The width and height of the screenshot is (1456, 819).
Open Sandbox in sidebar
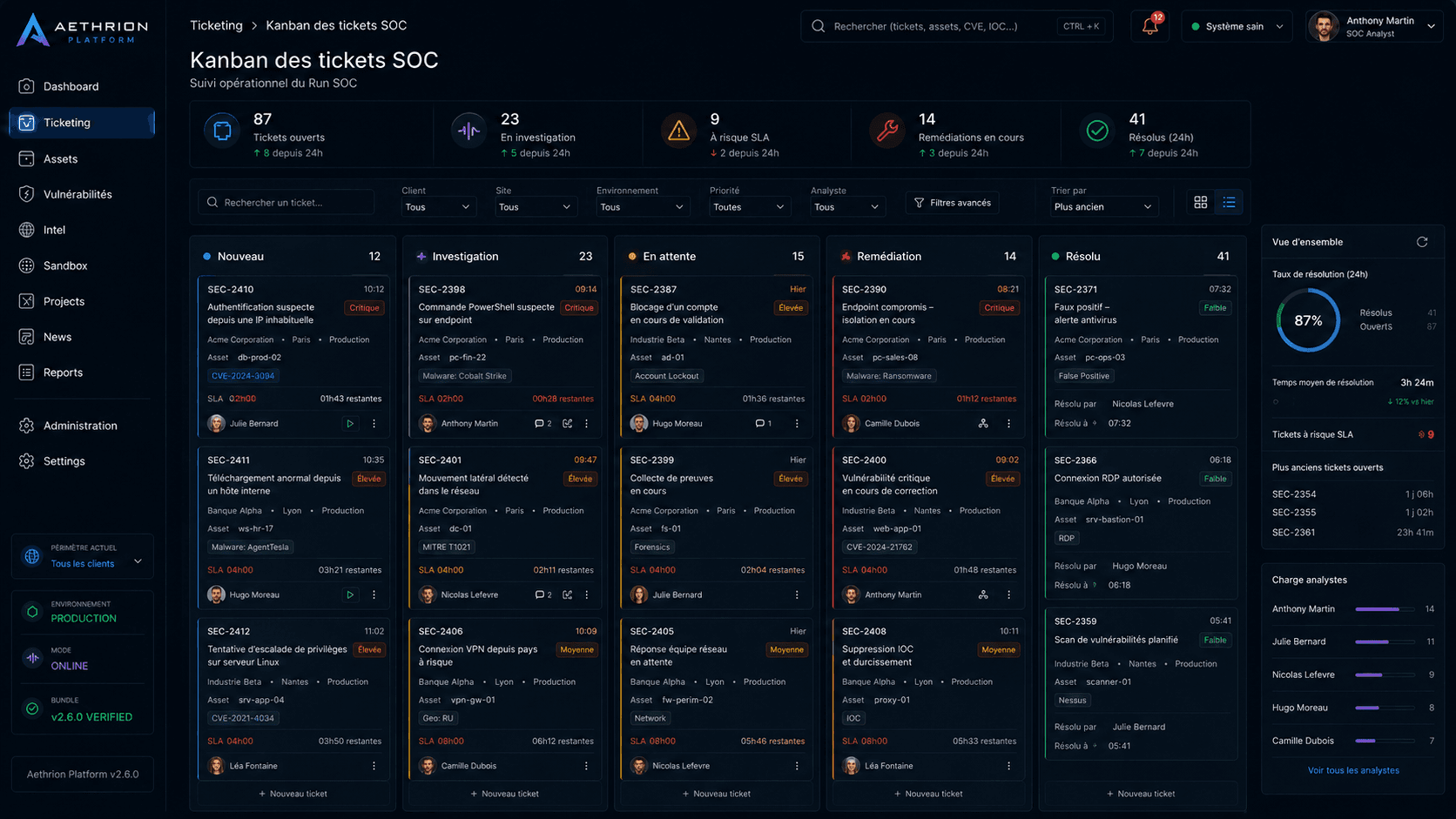point(82,265)
